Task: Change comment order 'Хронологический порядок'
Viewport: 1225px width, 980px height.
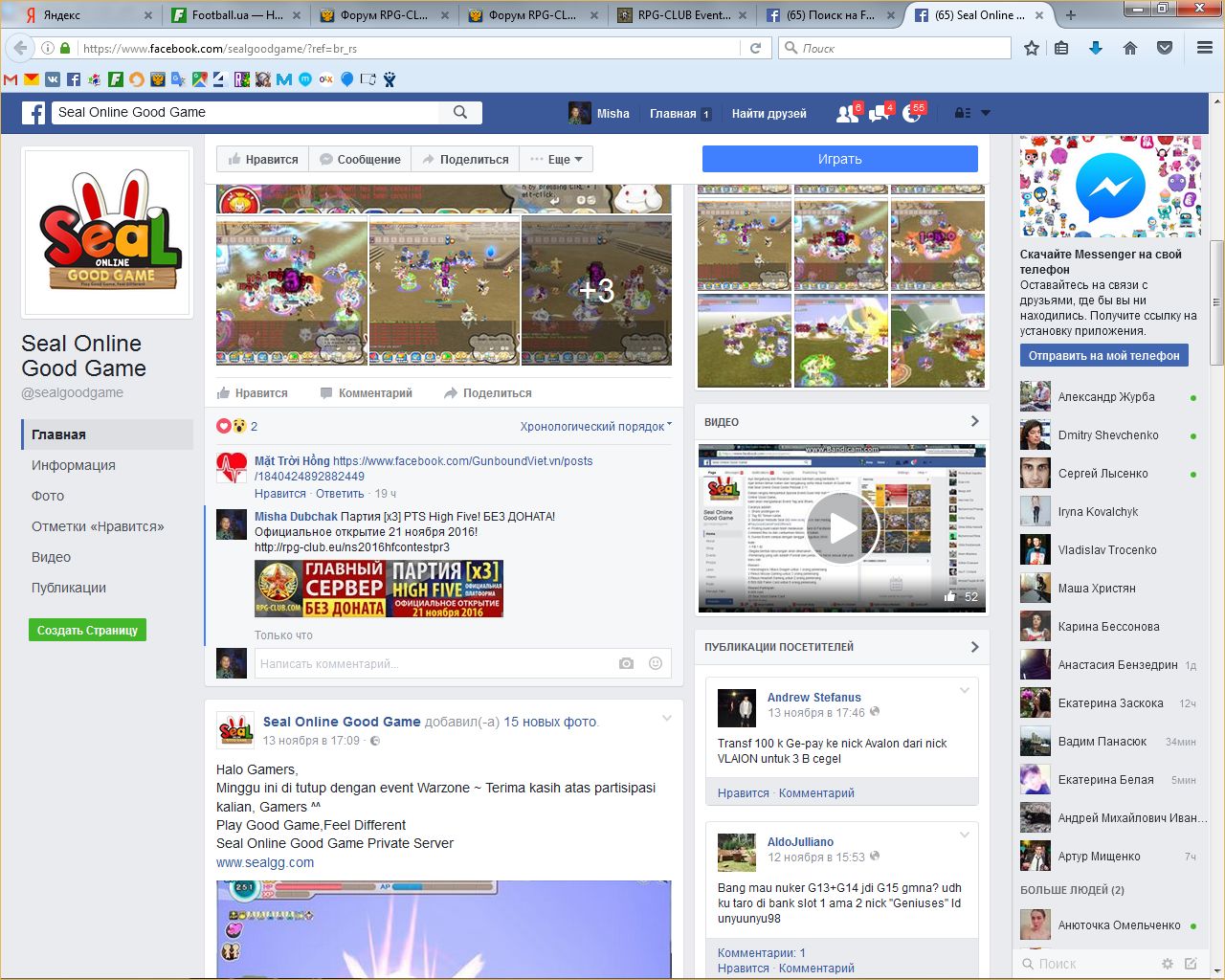Action: pos(596,427)
